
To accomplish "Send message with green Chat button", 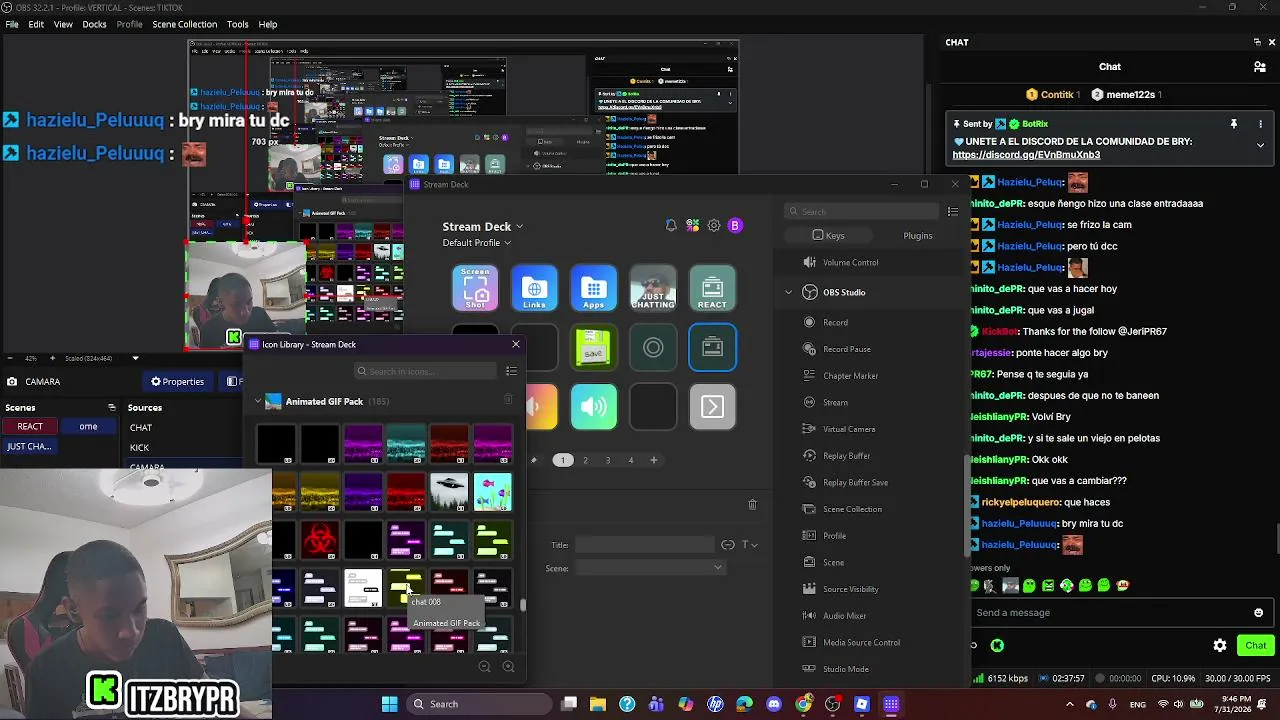I will (x=1255, y=646).
